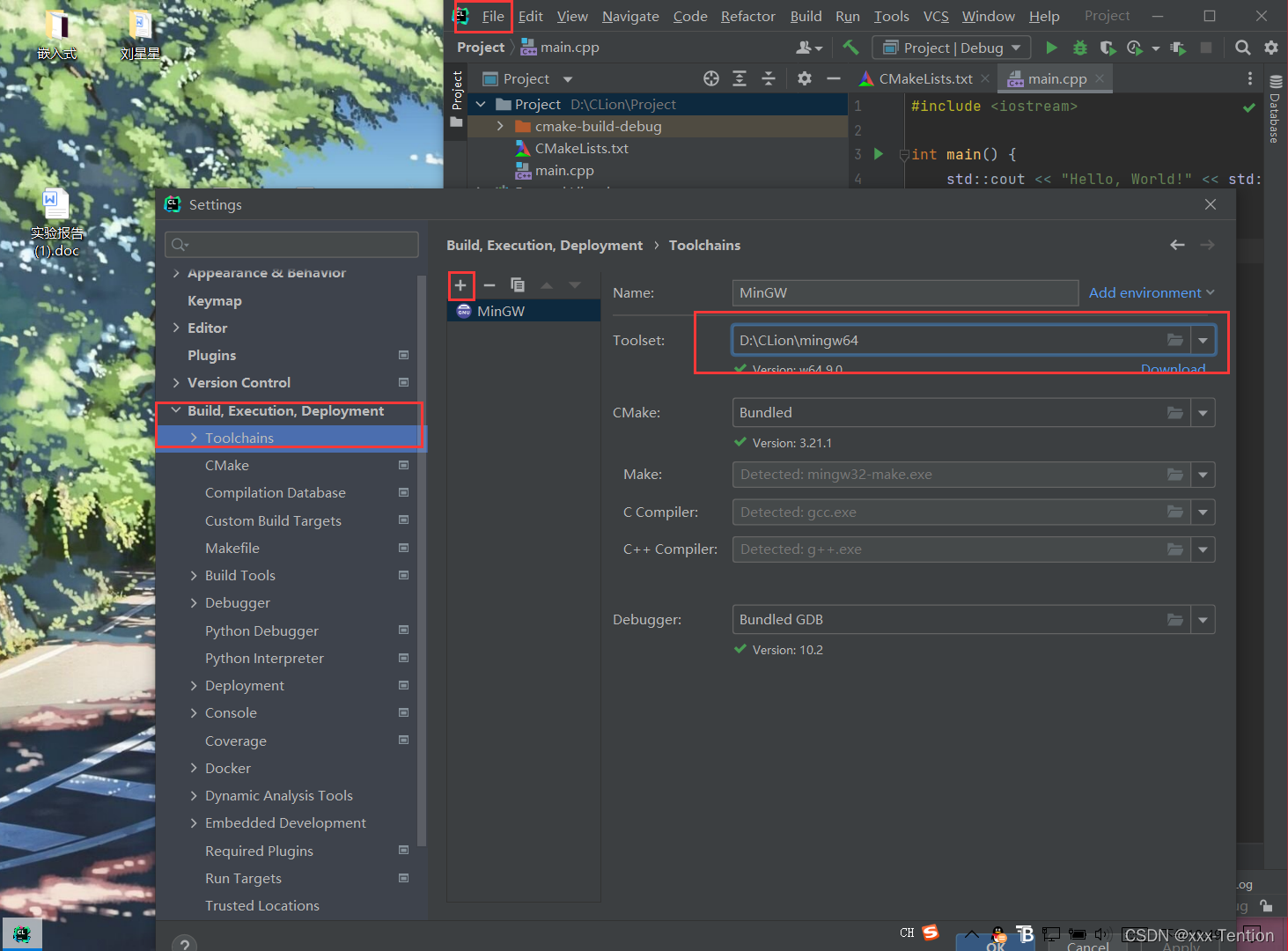Remove selected toolchain with minus icon
Image resolution: width=1288 pixels, height=951 pixels.
click(489, 285)
